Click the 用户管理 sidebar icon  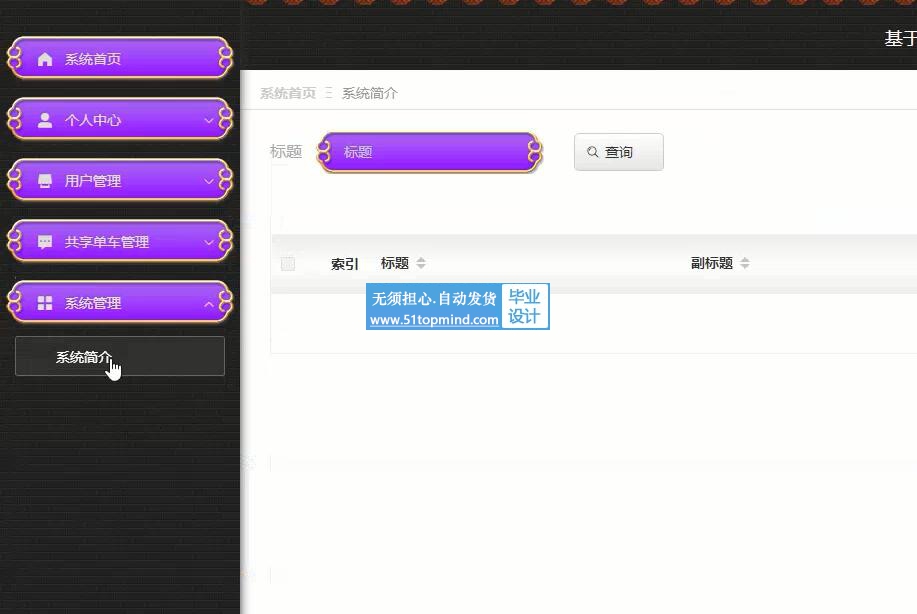pyautogui.click(x=45, y=181)
